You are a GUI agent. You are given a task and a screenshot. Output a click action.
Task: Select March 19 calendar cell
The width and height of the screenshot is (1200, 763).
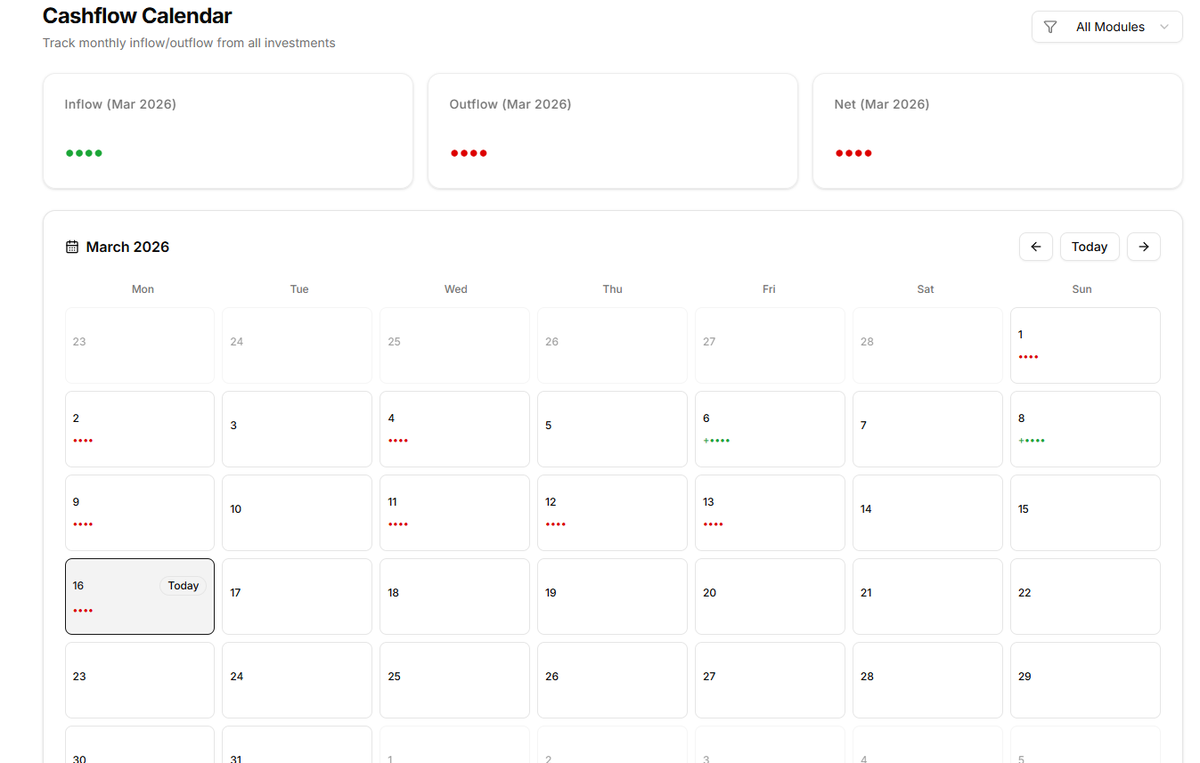coord(612,596)
